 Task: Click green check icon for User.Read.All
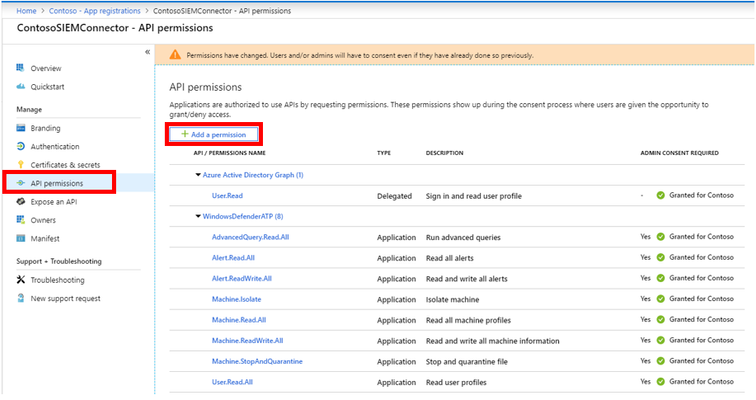(661, 382)
